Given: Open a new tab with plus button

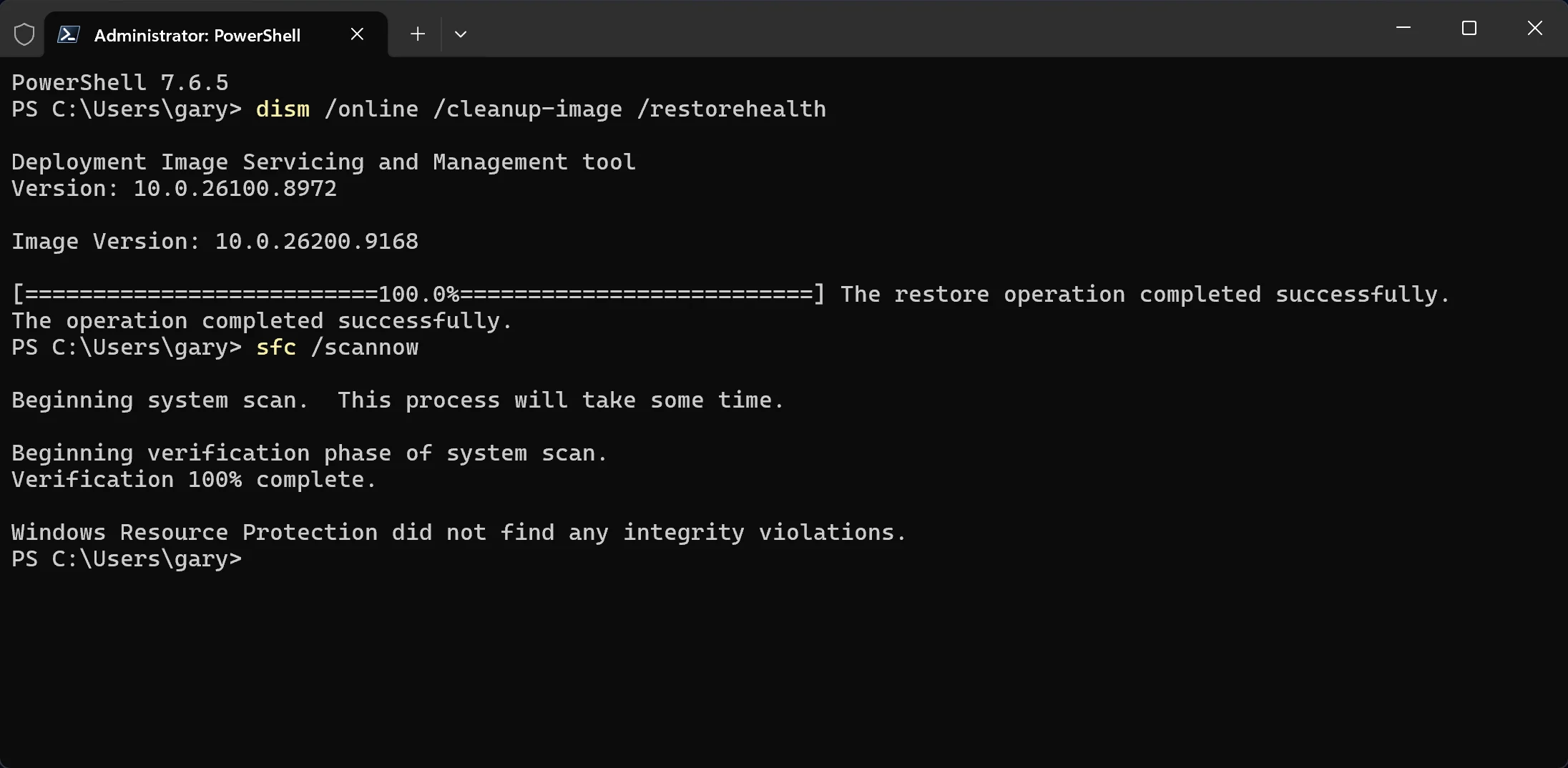Looking at the screenshot, I should pyautogui.click(x=418, y=34).
